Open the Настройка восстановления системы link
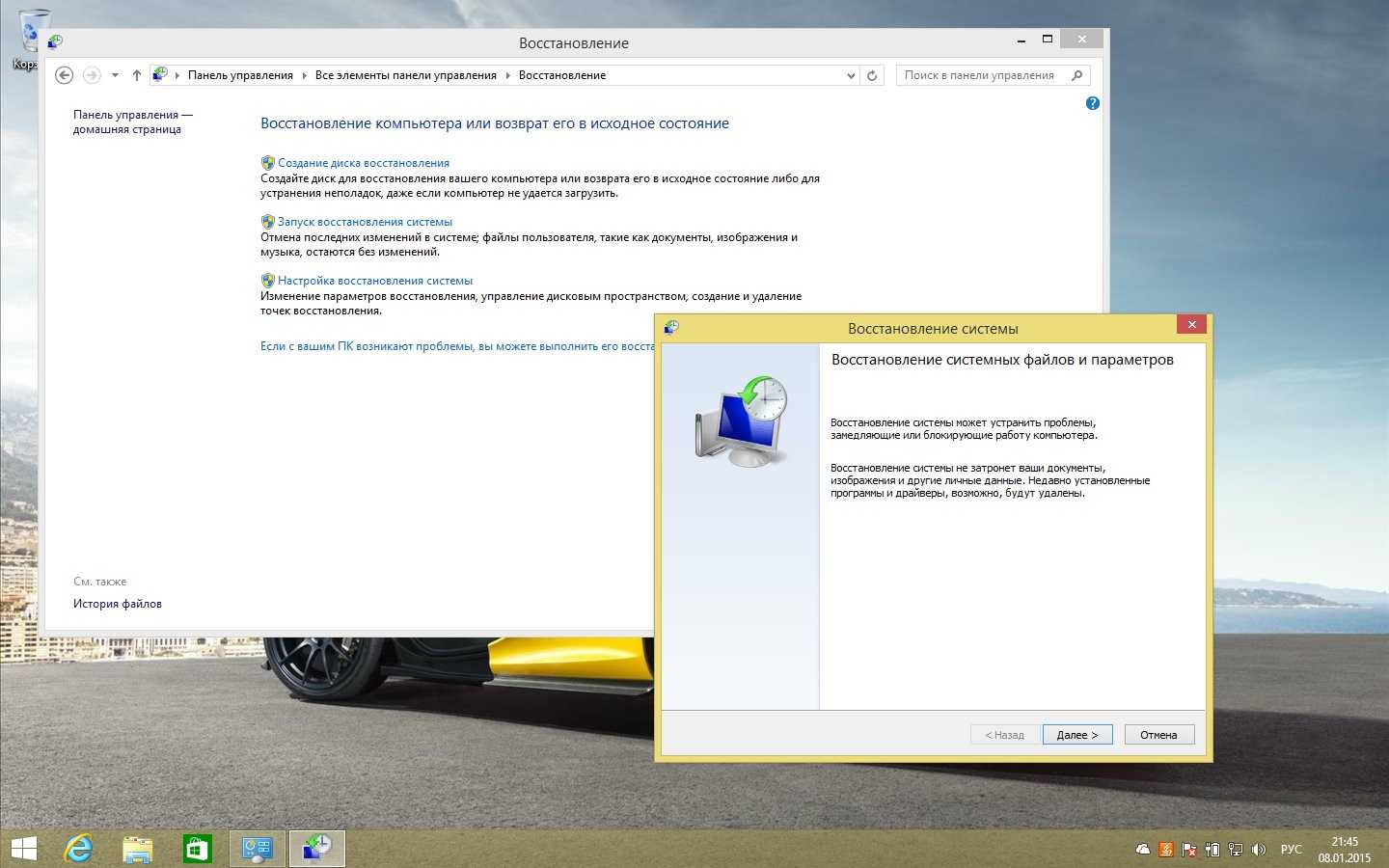 pyautogui.click(x=374, y=281)
